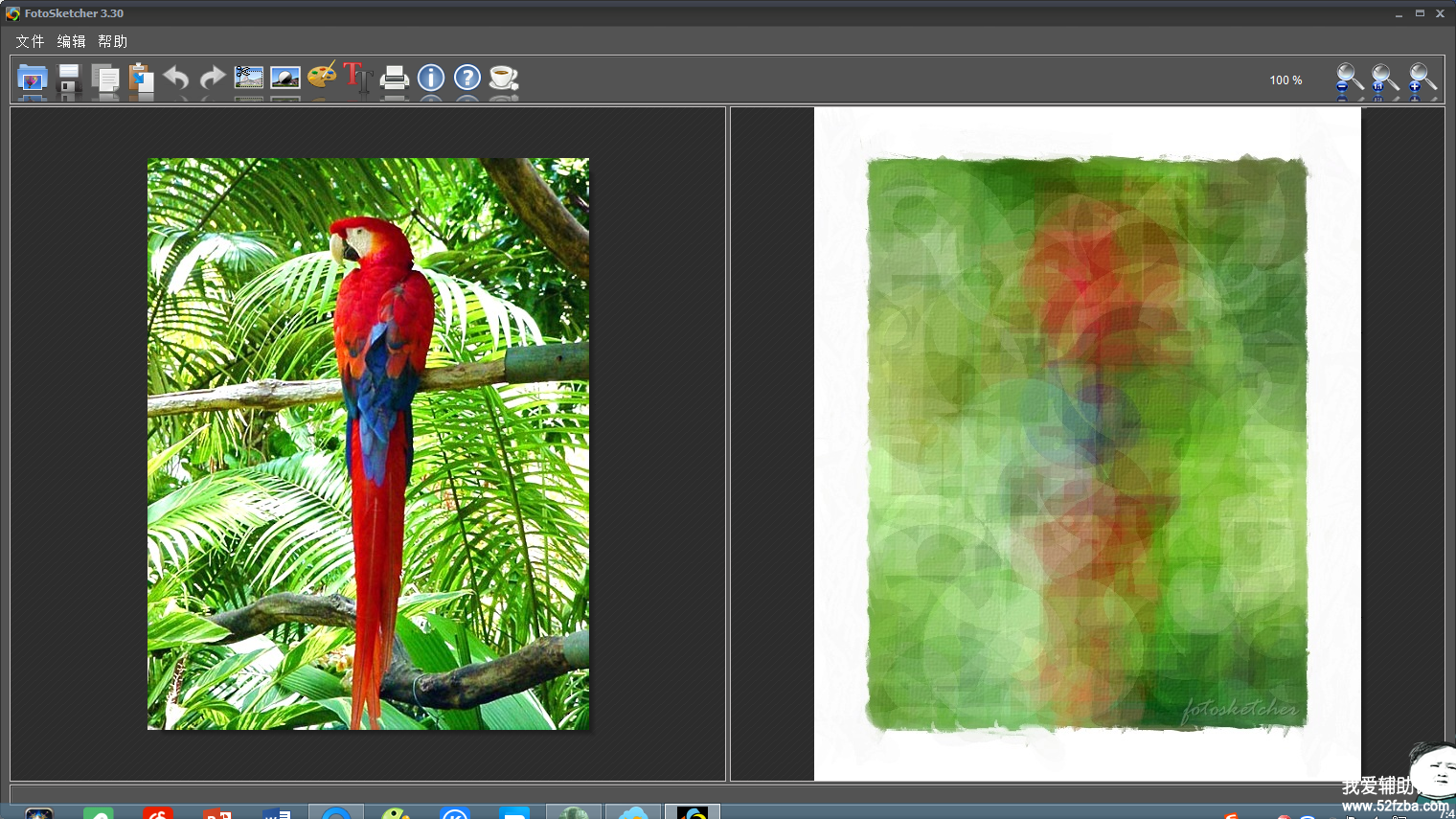Paste an image from the clipboard
Image resolution: width=1456 pixels, height=819 pixels.
[141, 79]
